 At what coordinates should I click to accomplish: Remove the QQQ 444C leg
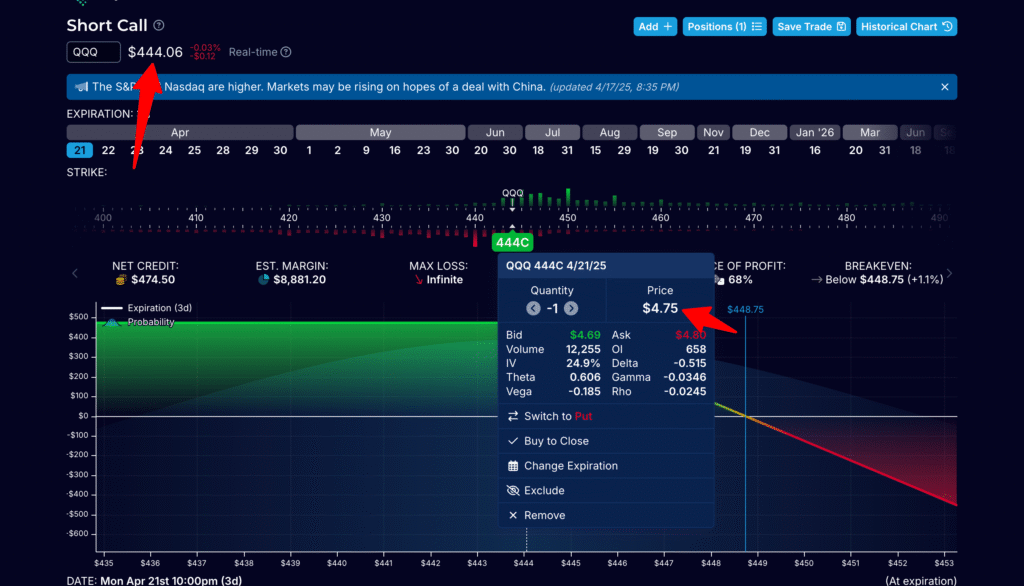click(605, 515)
